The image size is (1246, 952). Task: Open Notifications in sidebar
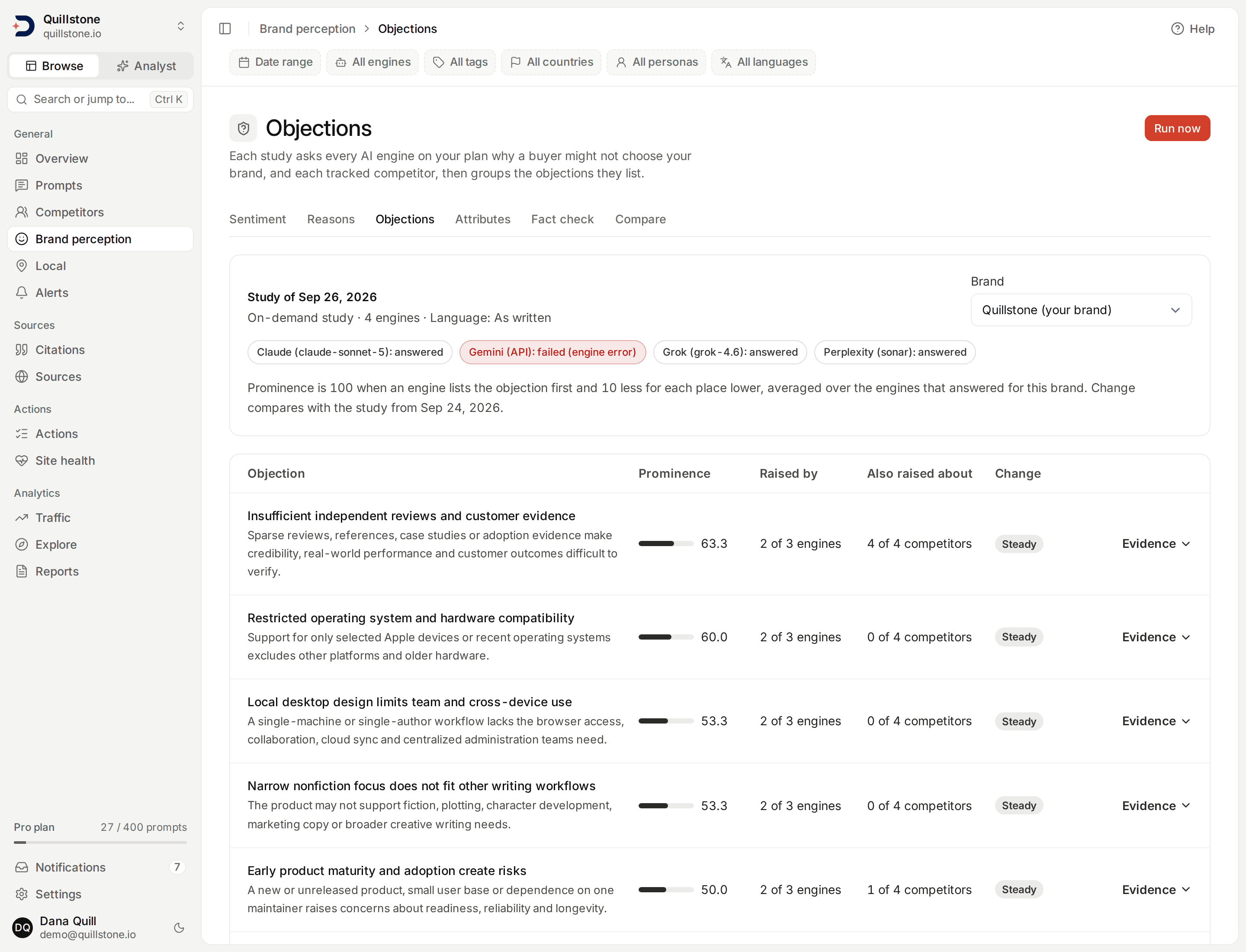pyautogui.click(x=100, y=867)
